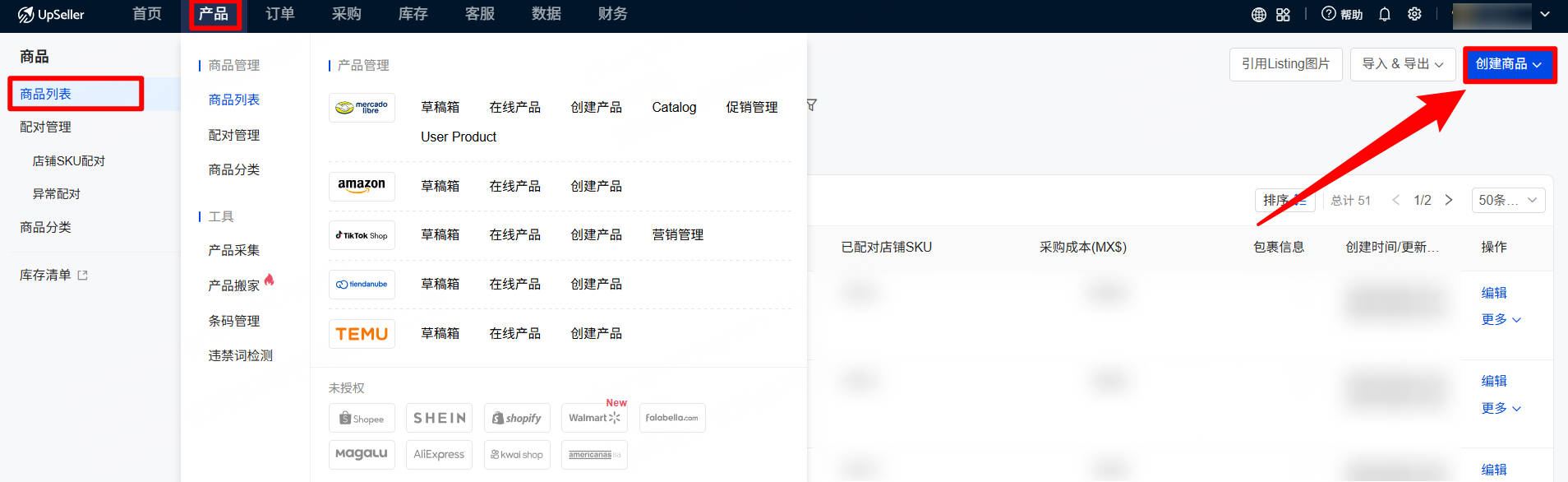This screenshot has width=1568, height=482.
Task: Open the language globe icon
Action: [1259, 14]
